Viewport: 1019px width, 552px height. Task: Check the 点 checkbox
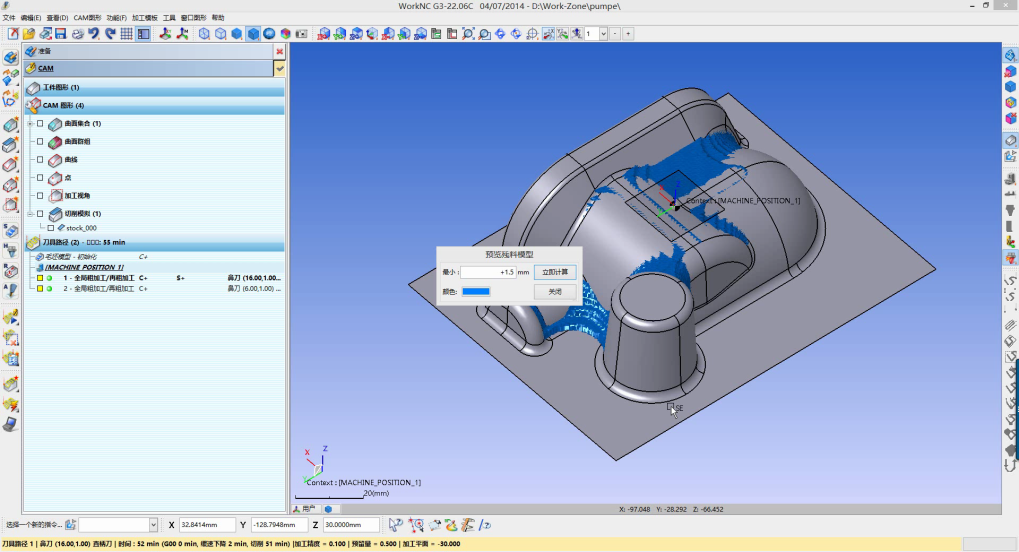[40, 177]
